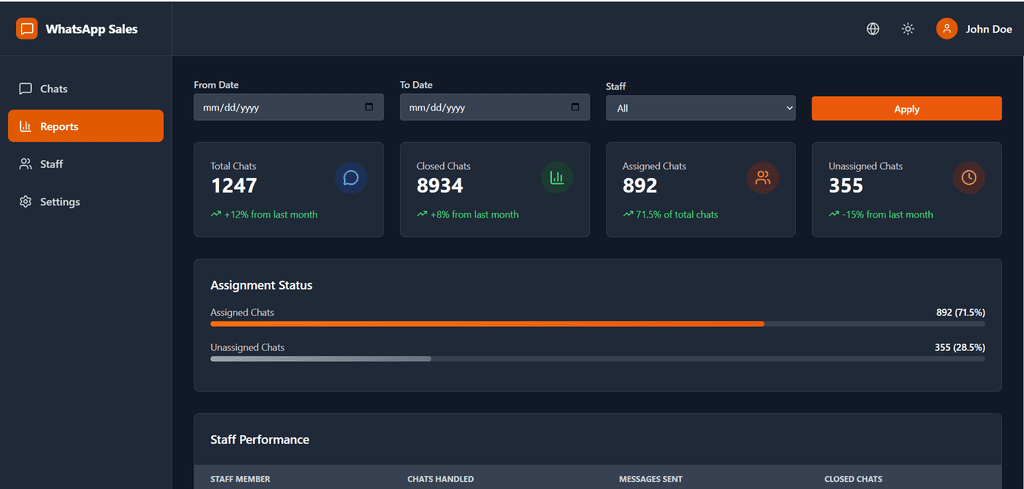Open the To Date calendar picker
This screenshot has width=1024, height=489.
click(575, 107)
